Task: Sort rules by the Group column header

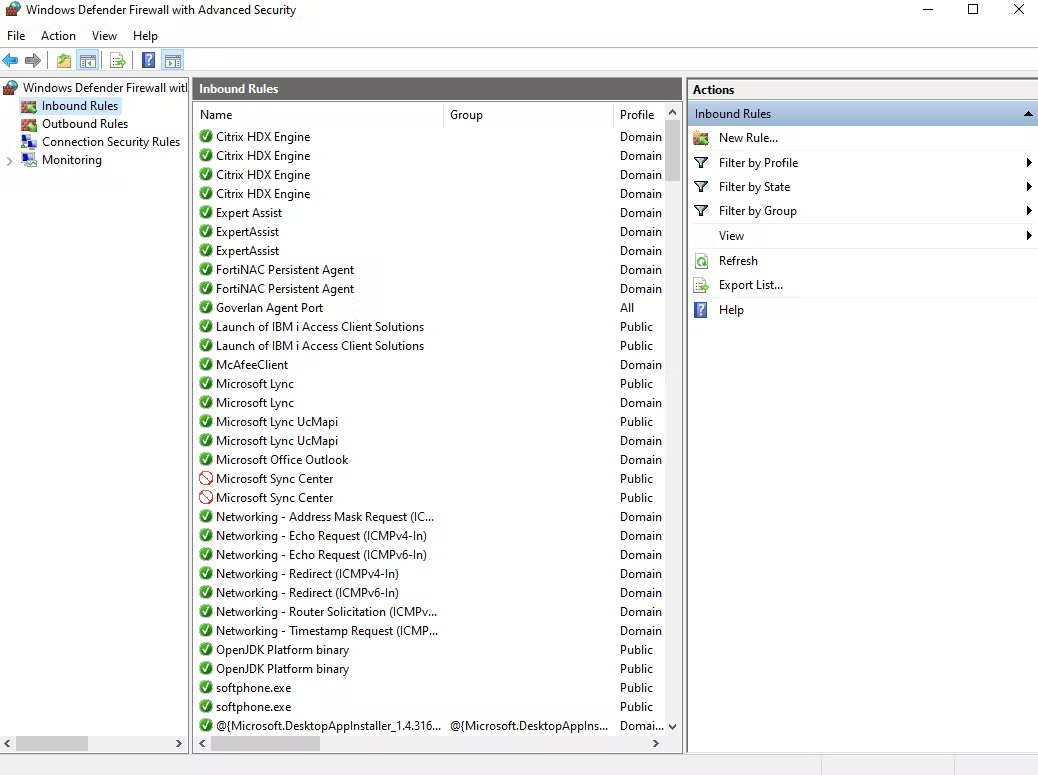Action: (528, 114)
